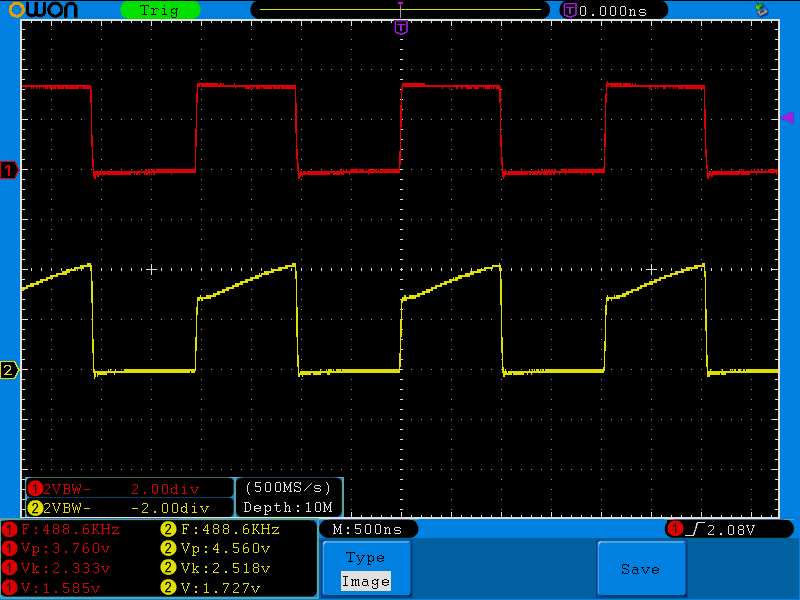Viewport: 800px width, 600px height.
Task: Click the rising edge trigger slope icon
Action: pos(695,530)
